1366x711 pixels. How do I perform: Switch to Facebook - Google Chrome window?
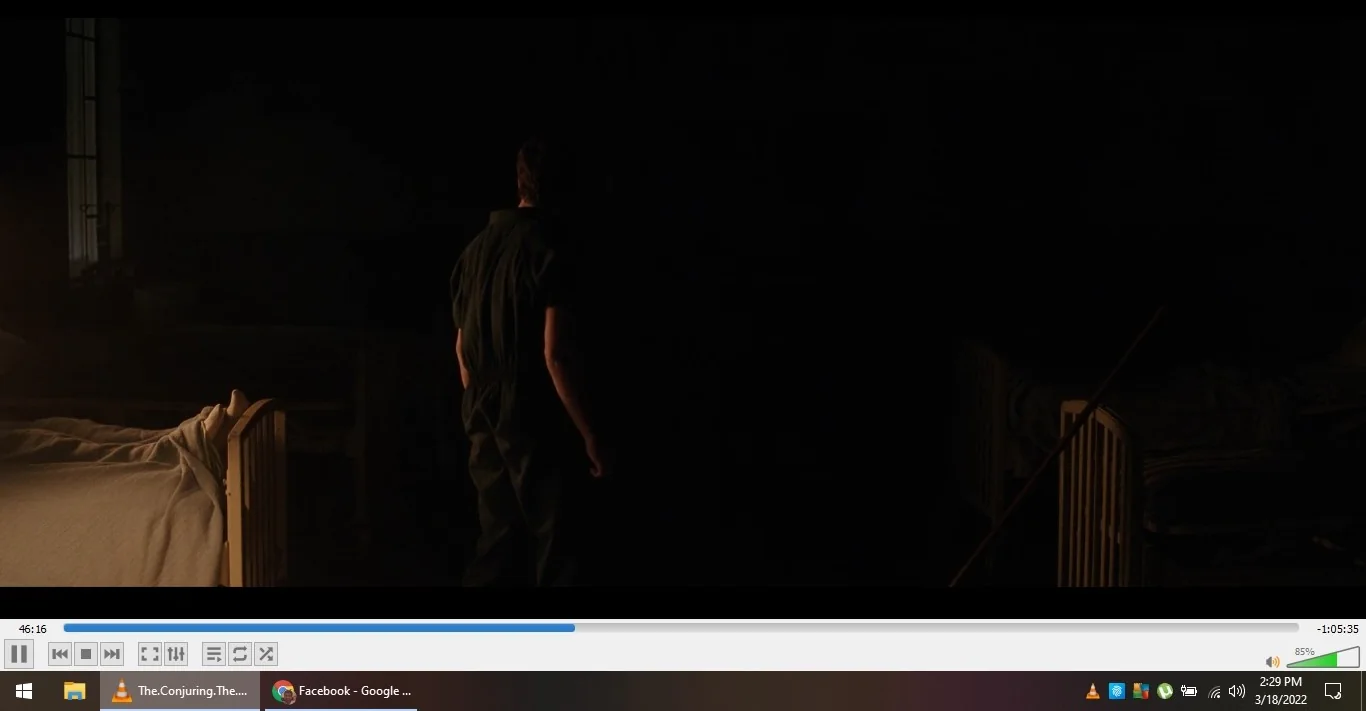click(x=341, y=691)
